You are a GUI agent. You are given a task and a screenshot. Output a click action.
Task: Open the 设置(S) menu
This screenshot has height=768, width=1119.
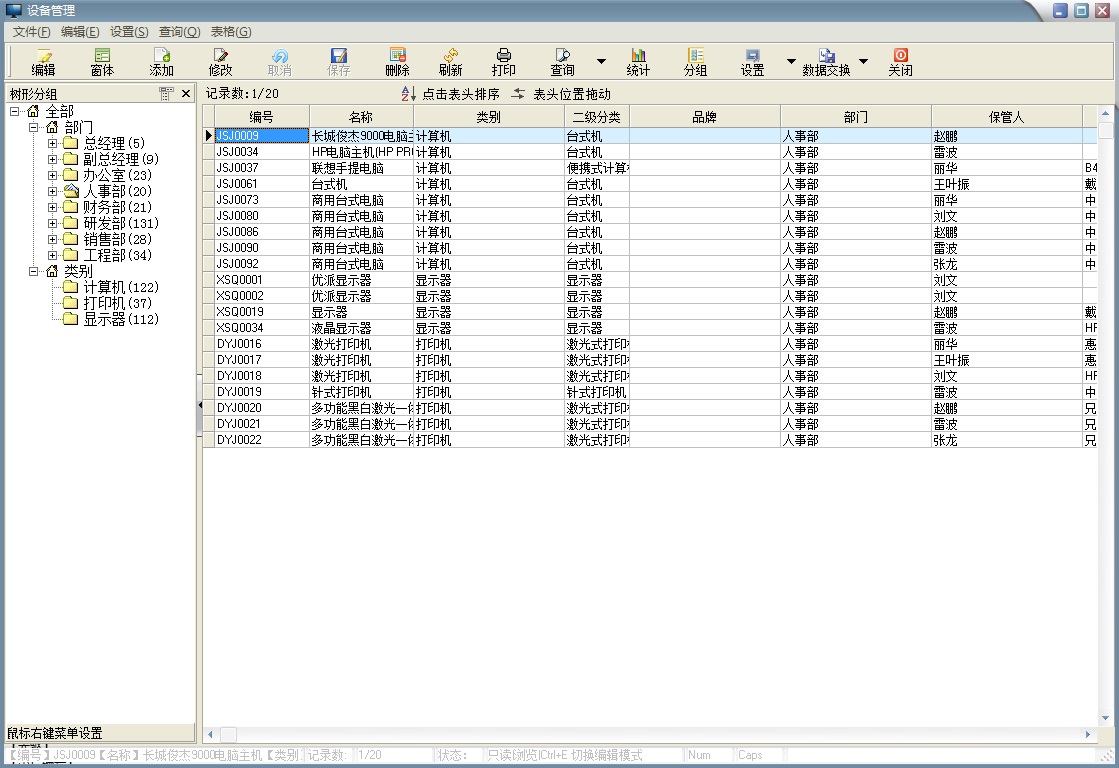[x=129, y=32]
